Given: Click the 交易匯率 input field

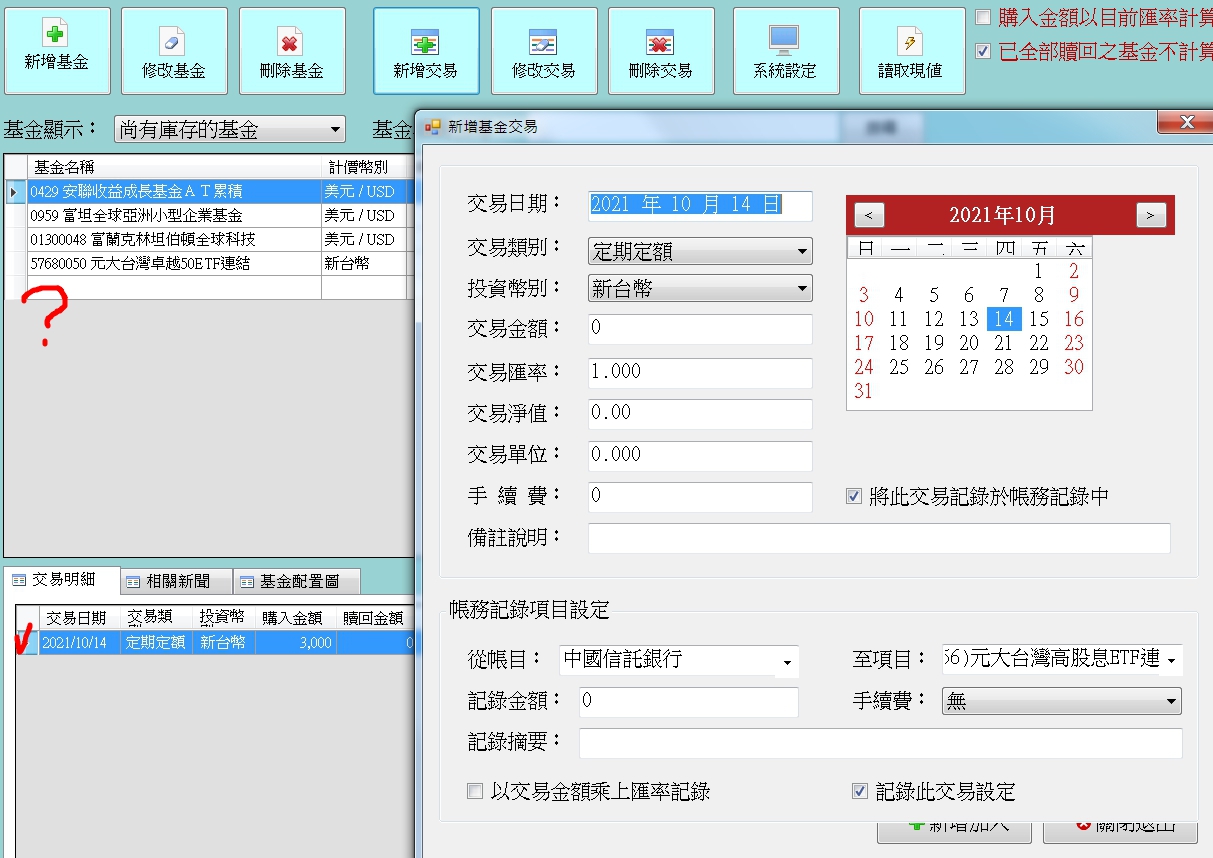Looking at the screenshot, I should tap(700, 372).
